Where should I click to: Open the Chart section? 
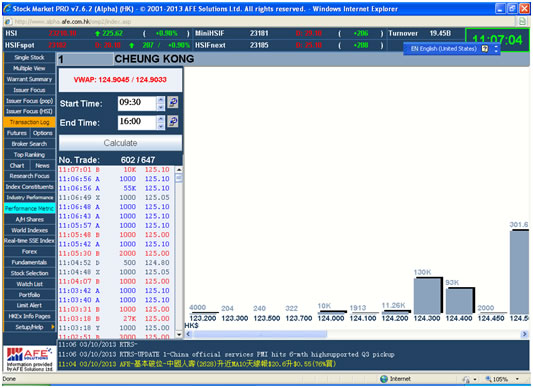coord(17,166)
